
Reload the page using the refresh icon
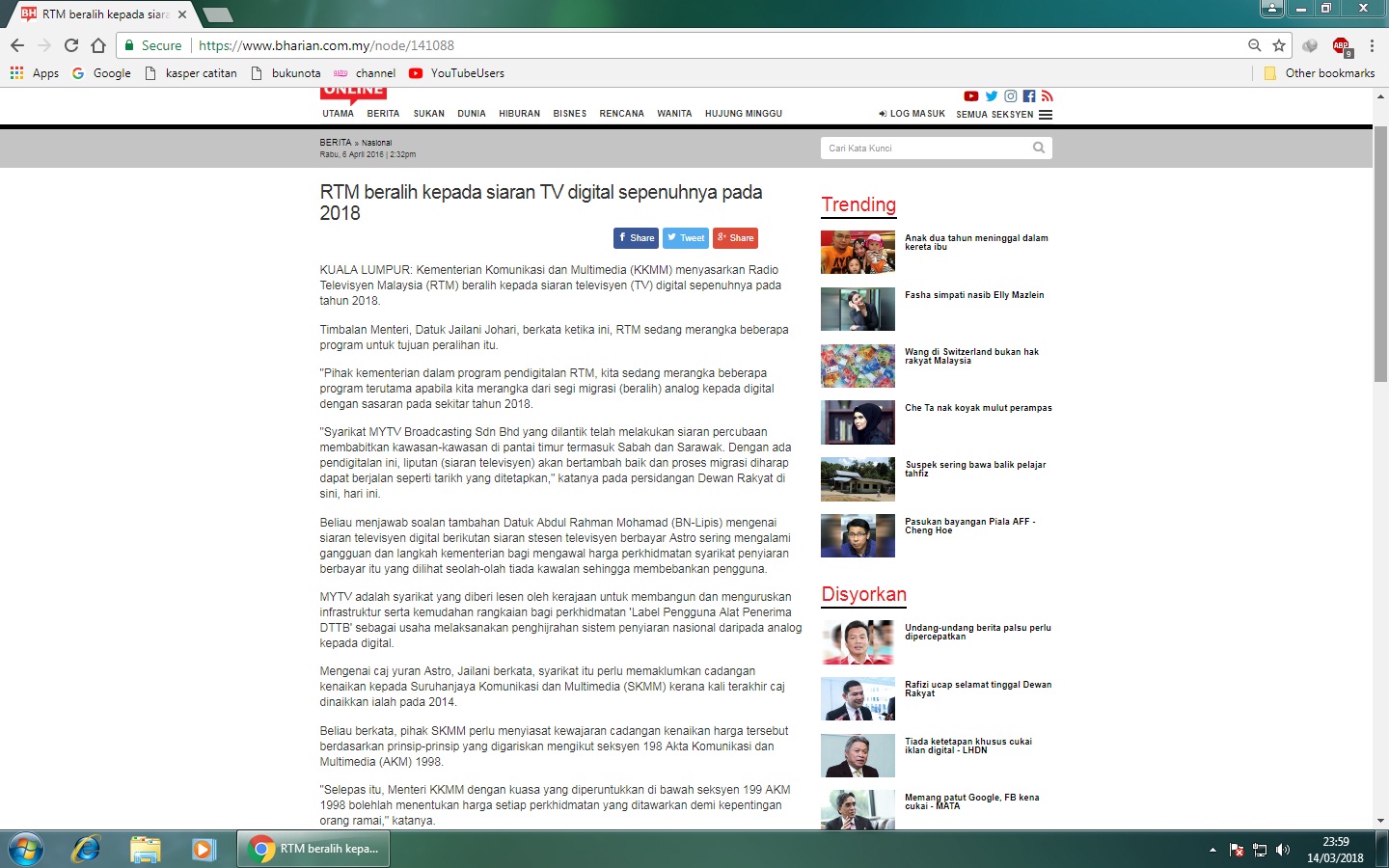coord(71,45)
